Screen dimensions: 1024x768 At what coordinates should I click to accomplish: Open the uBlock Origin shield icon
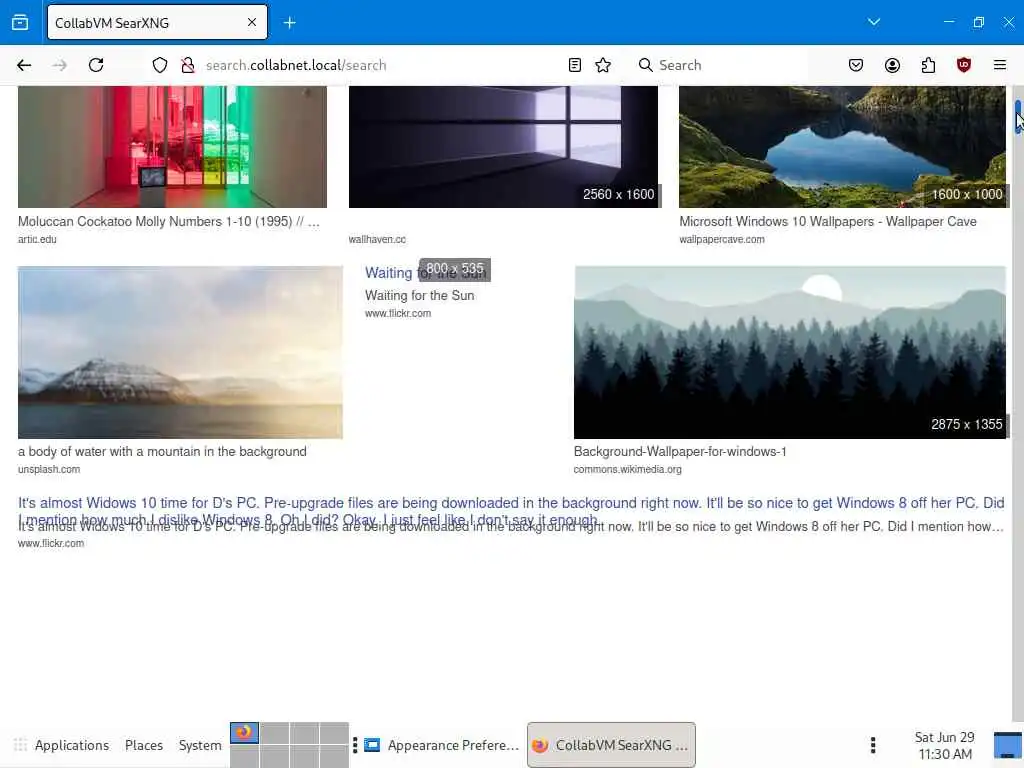964,65
